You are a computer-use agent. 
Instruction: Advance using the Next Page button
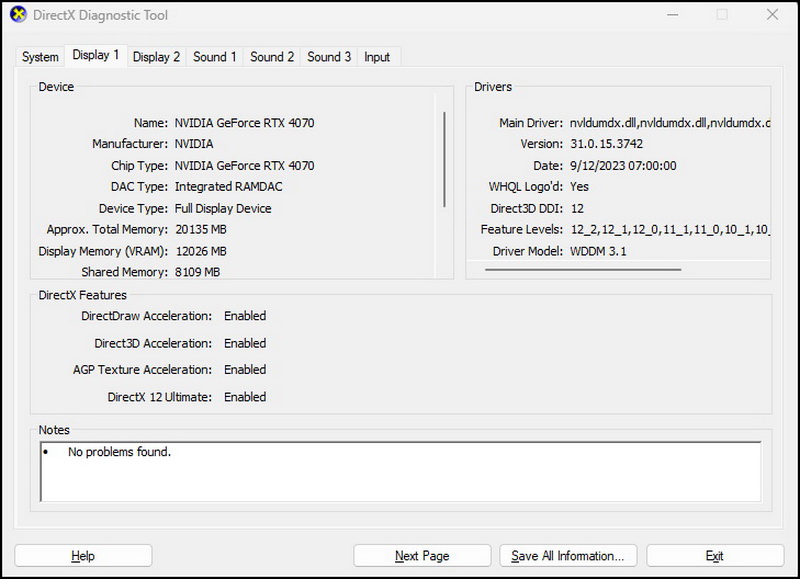pos(421,556)
